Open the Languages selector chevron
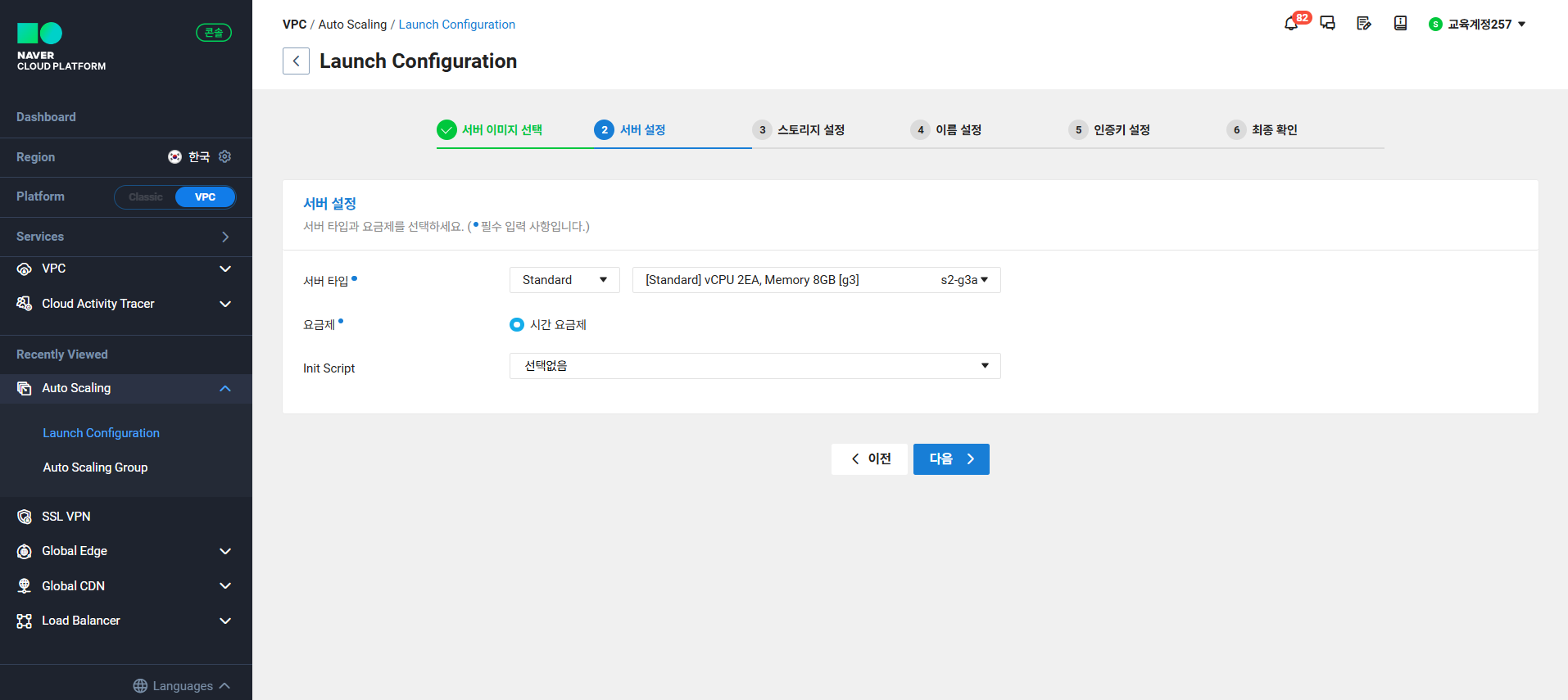This screenshot has height=700, width=1568. (224, 686)
